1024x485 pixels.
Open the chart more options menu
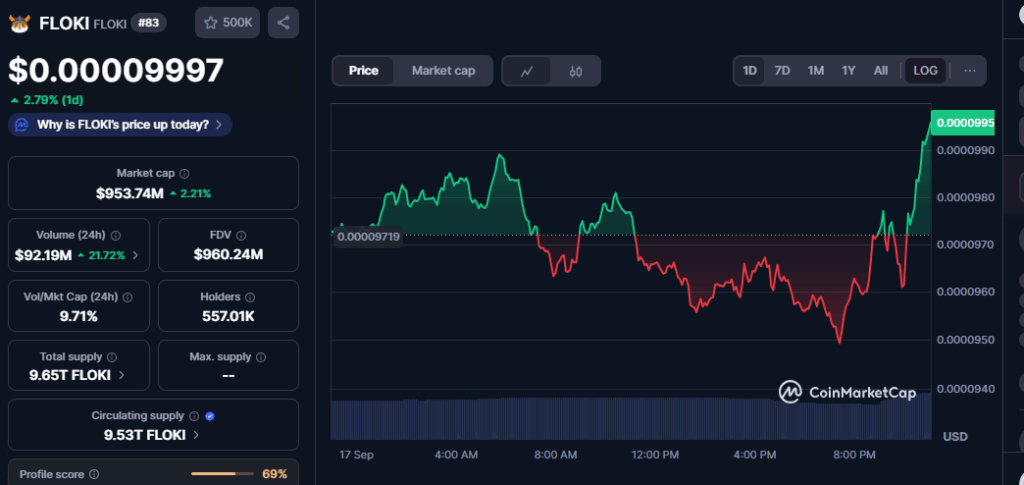(x=969, y=71)
